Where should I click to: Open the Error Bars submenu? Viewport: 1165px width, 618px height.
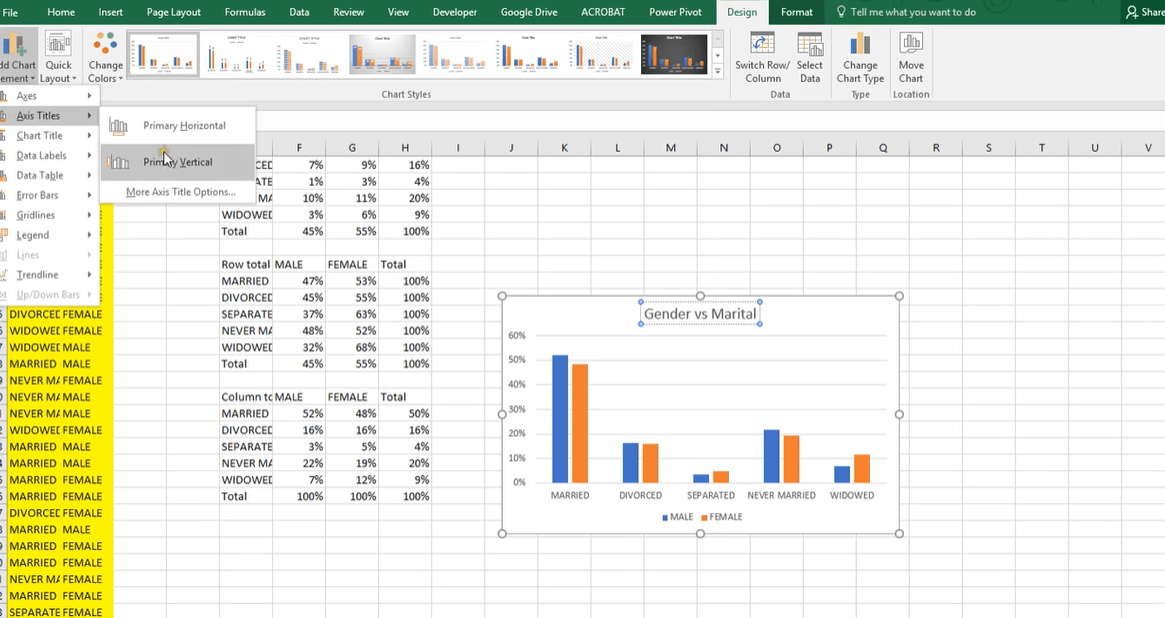click(48, 195)
